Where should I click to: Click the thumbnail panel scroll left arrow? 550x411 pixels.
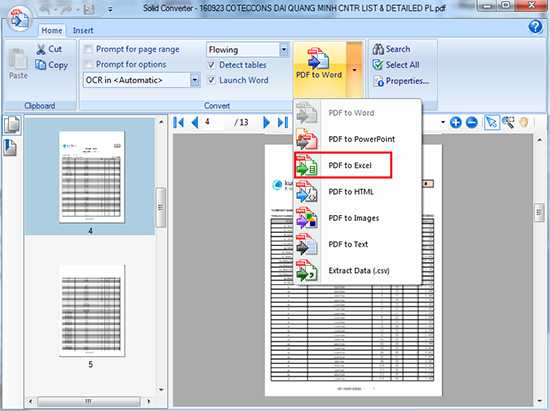[30, 401]
